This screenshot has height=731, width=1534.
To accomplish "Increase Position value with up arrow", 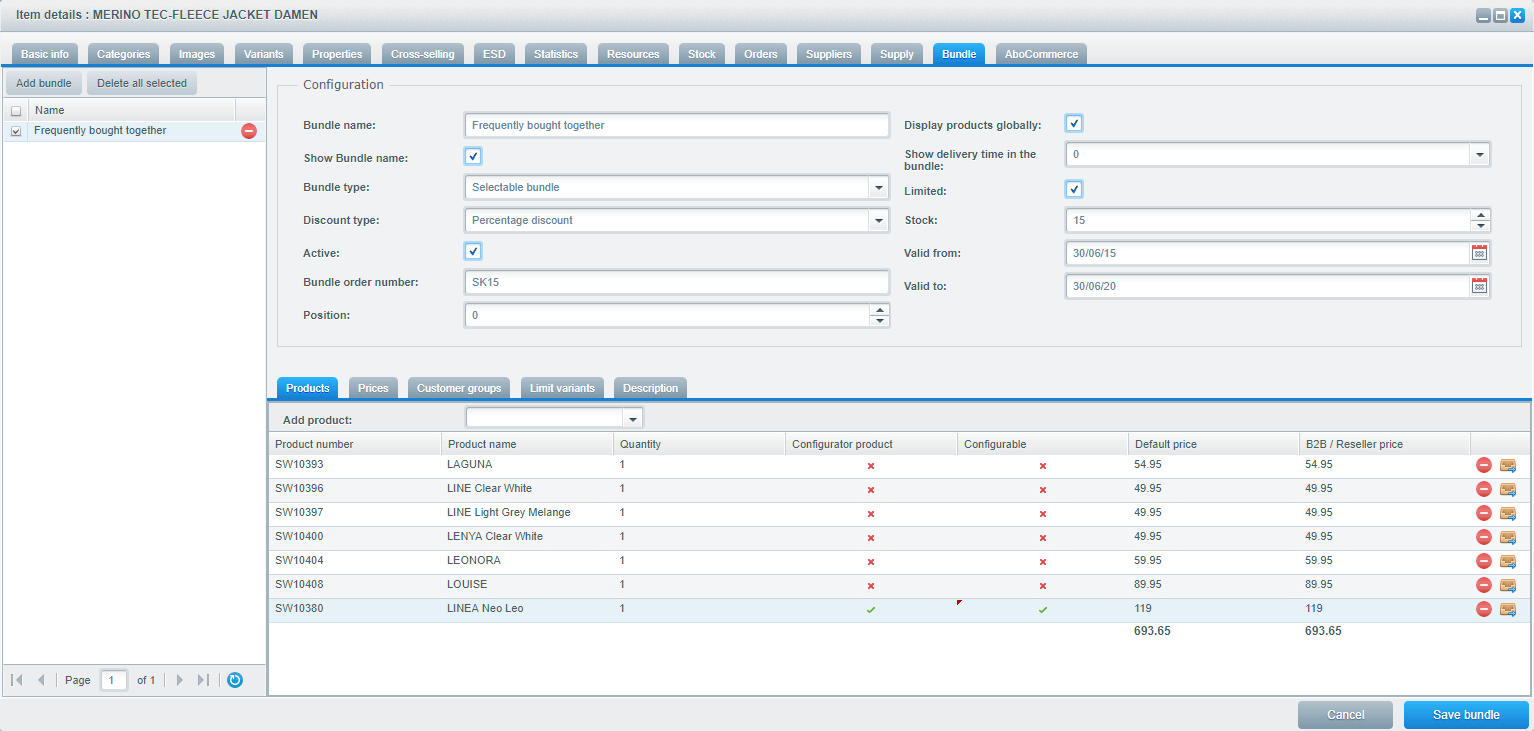I will [879, 309].
